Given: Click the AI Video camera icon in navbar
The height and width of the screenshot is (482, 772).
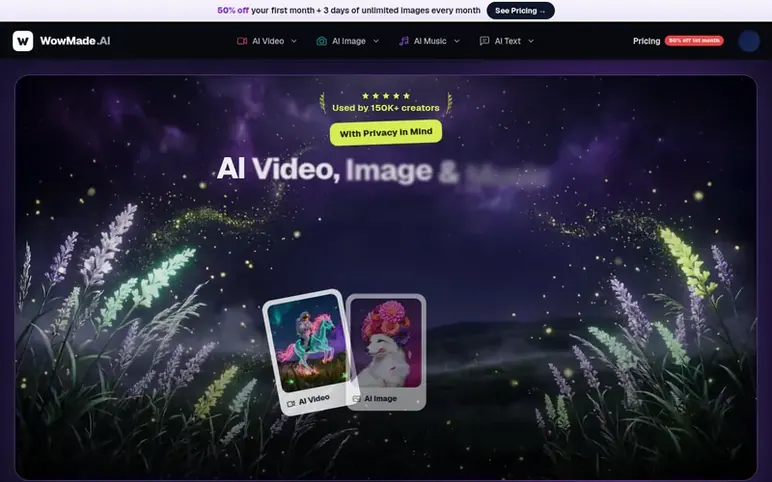Looking at the screenshot, I should 242,41.
